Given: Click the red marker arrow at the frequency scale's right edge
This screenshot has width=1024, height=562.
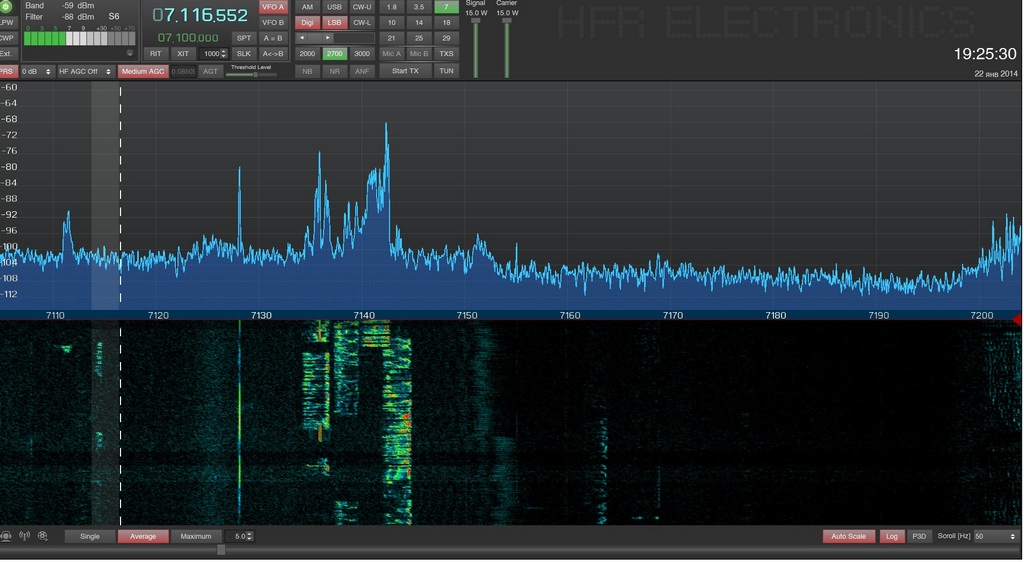Looking at the screenshot, I should click(x=1017, y=319).
